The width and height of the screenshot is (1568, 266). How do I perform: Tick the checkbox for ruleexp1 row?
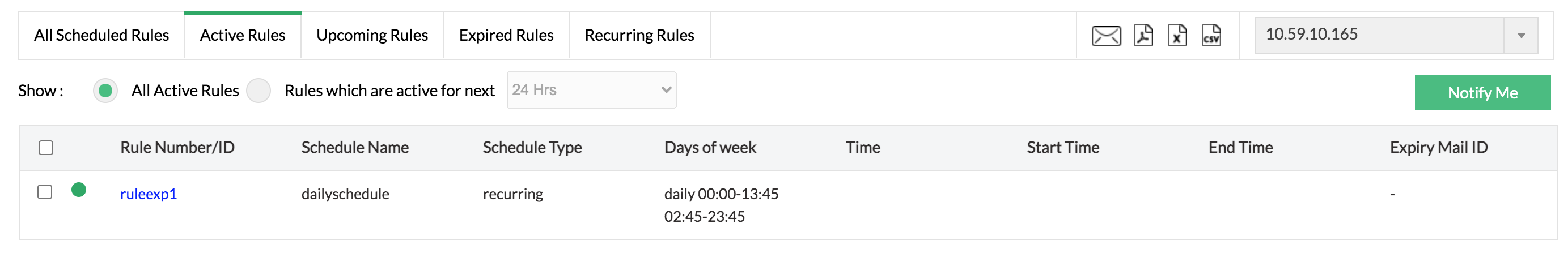coord(45,192)
